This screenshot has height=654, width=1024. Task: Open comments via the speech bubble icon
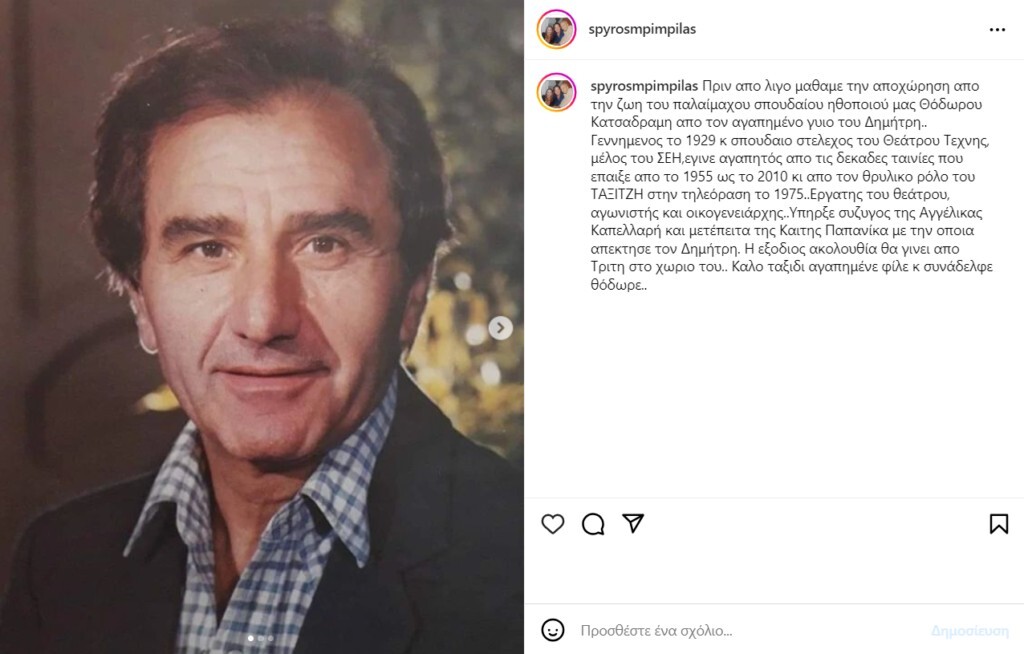(593, 524)
